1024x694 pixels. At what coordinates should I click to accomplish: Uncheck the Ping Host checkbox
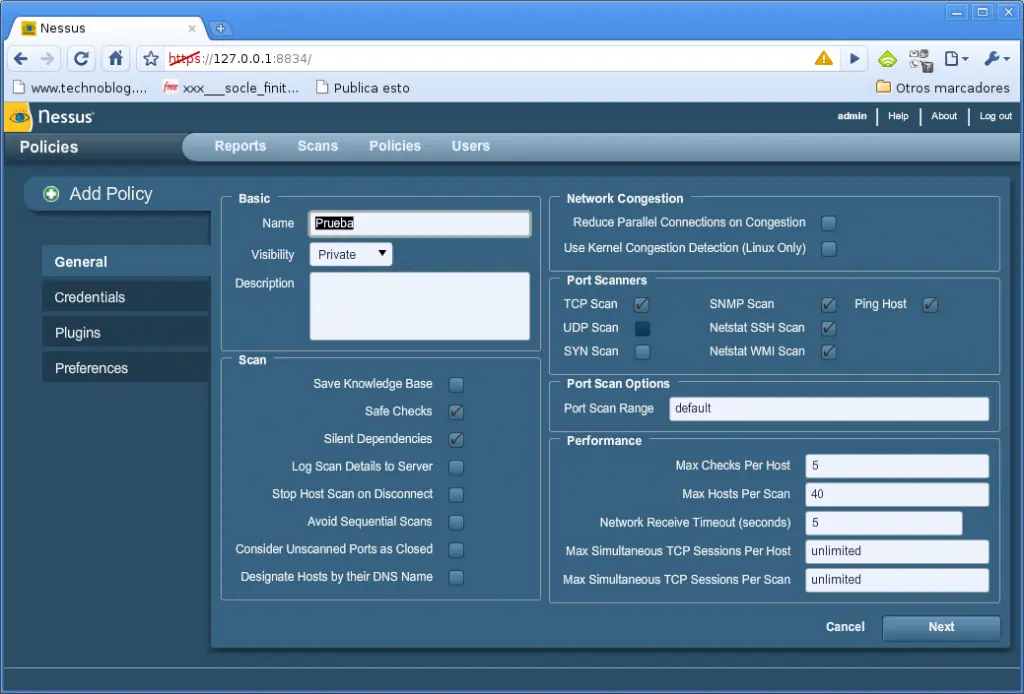(x=930, y=305)
